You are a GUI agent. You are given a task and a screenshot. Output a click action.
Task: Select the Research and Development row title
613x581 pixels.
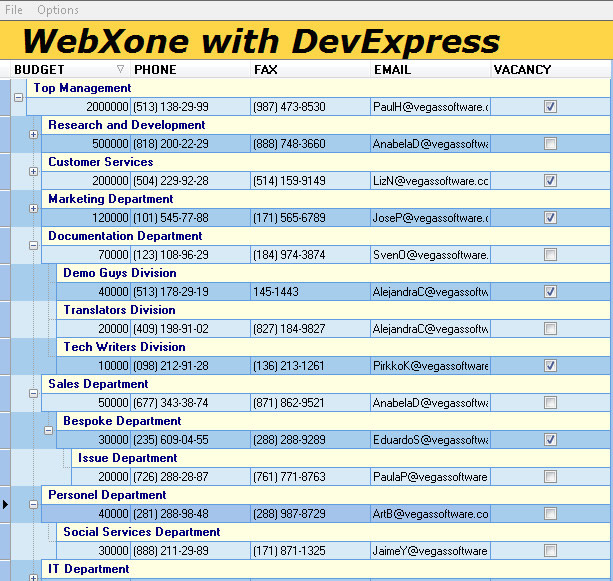coord(126,125)
